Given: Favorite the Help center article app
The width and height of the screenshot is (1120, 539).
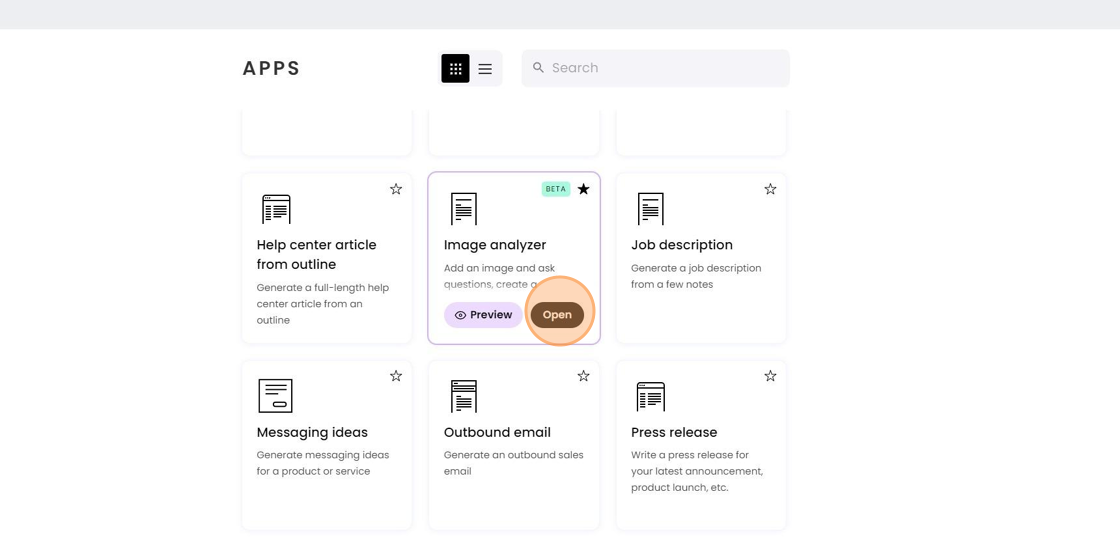Looking at the screenshot, I should [396, 189].
